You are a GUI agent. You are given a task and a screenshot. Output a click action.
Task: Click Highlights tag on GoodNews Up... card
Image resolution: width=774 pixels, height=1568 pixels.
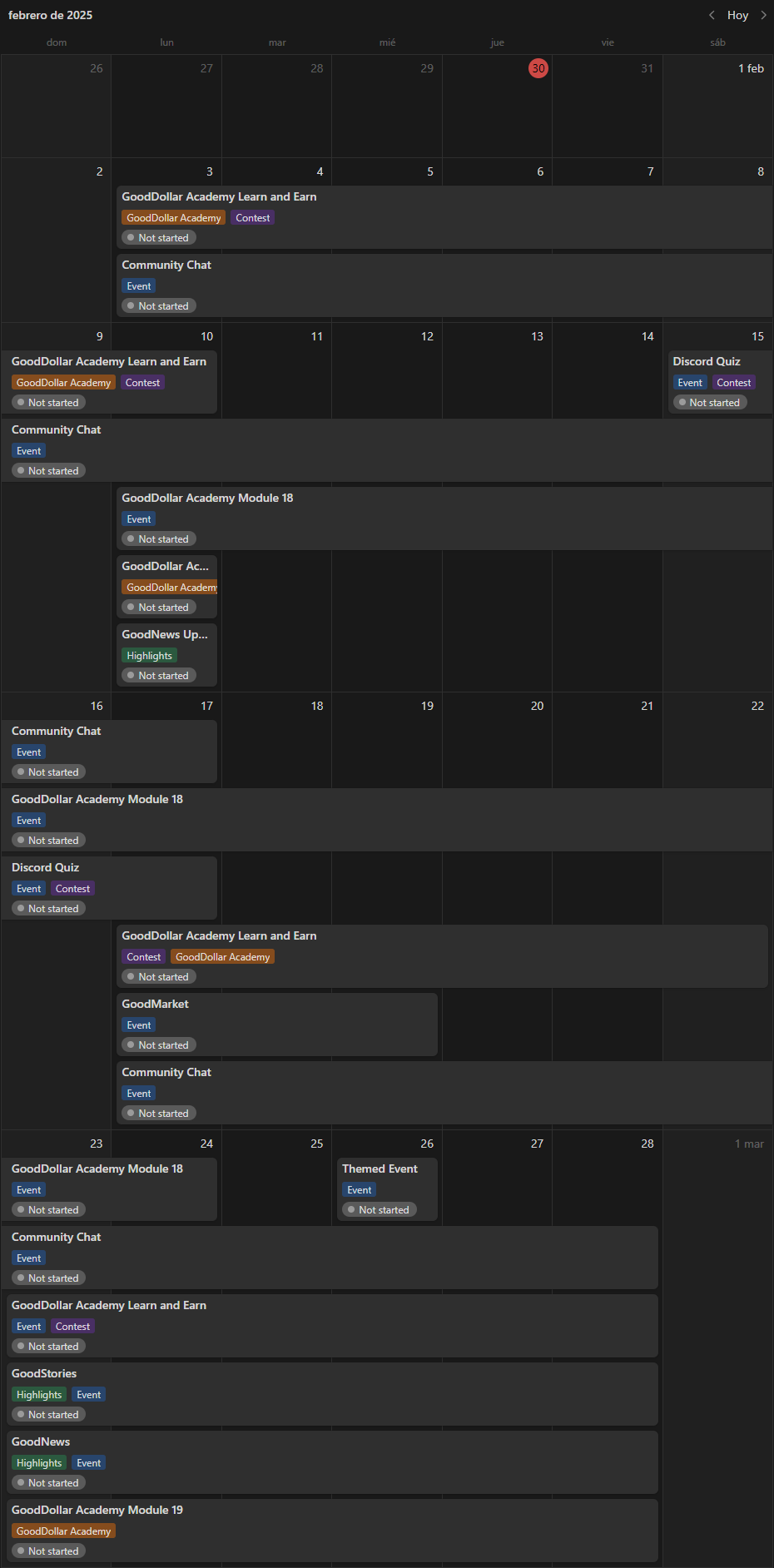click(x=149, y=656)
